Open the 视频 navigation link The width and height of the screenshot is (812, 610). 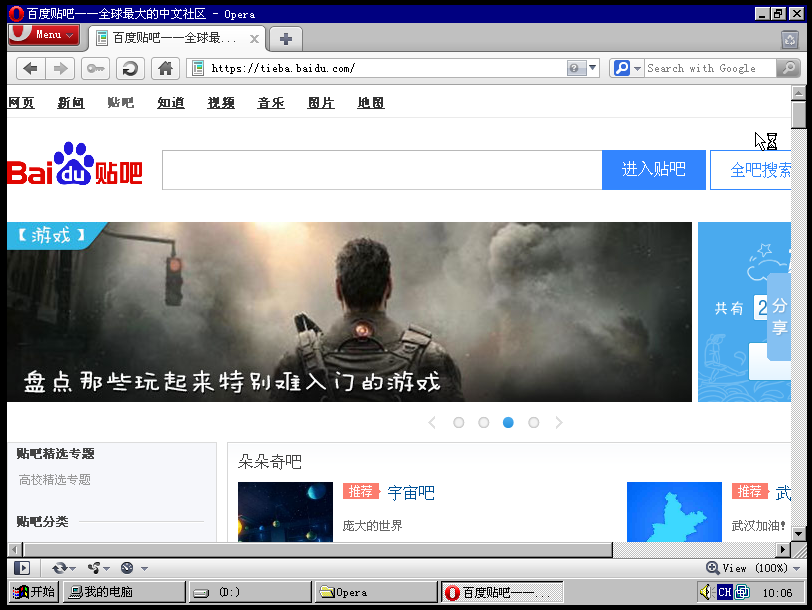point(221,103)
